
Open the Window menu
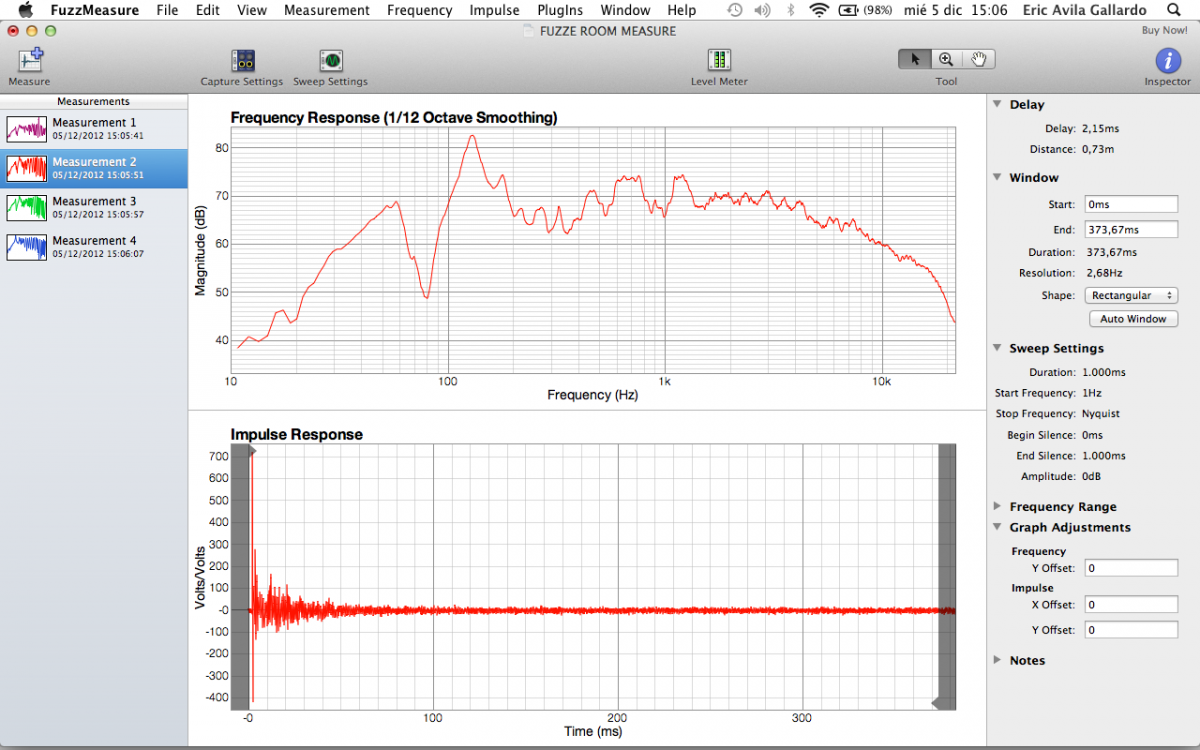tap(625, 10)
